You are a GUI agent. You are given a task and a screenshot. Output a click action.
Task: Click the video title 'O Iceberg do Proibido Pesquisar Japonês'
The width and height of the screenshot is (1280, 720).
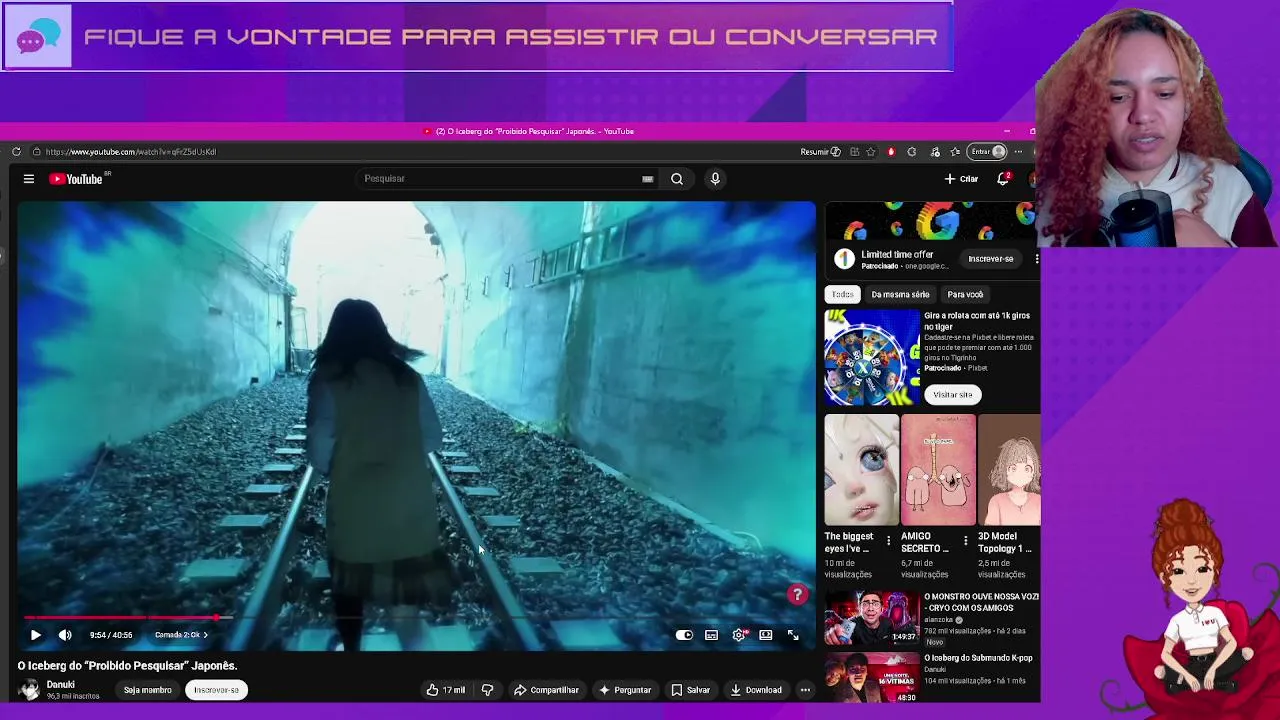127,666
